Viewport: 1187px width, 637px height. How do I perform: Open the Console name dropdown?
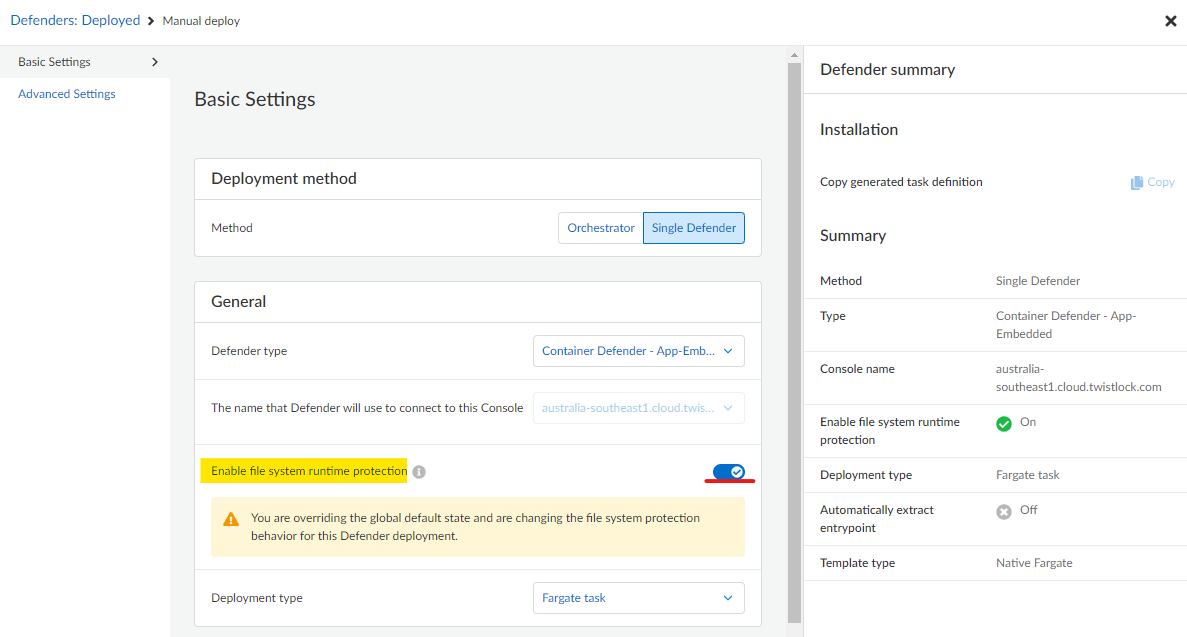click(x=638, y=407)
